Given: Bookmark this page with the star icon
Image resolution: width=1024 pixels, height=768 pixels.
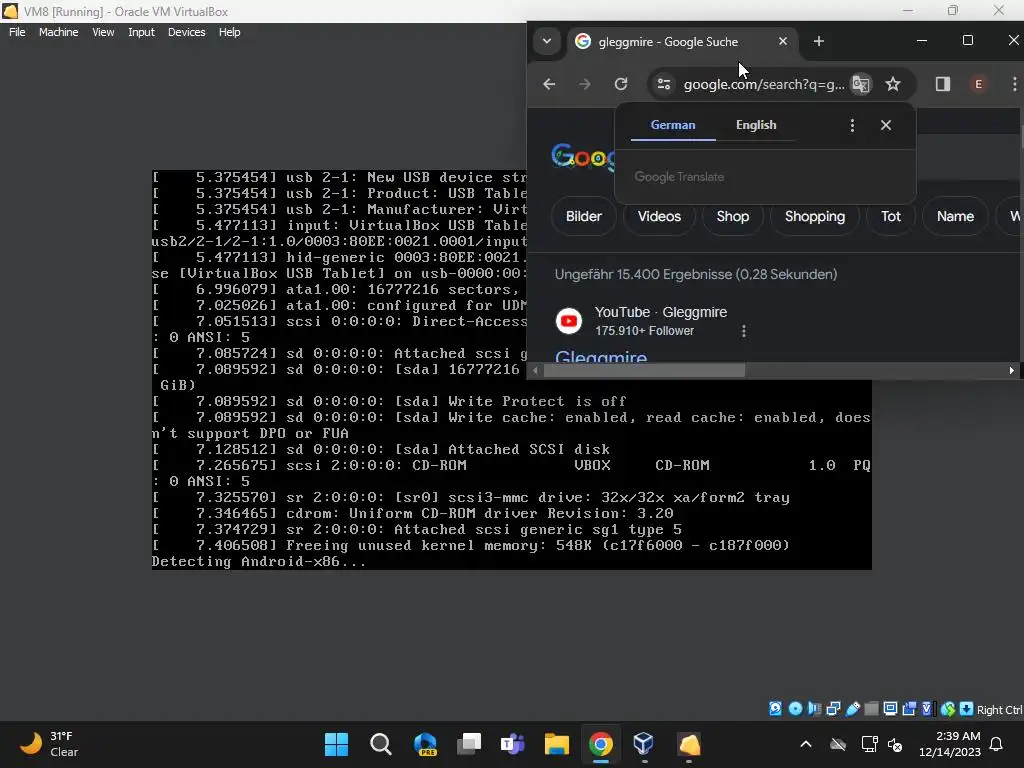Looking at the screenshot, I should (893, 84).
